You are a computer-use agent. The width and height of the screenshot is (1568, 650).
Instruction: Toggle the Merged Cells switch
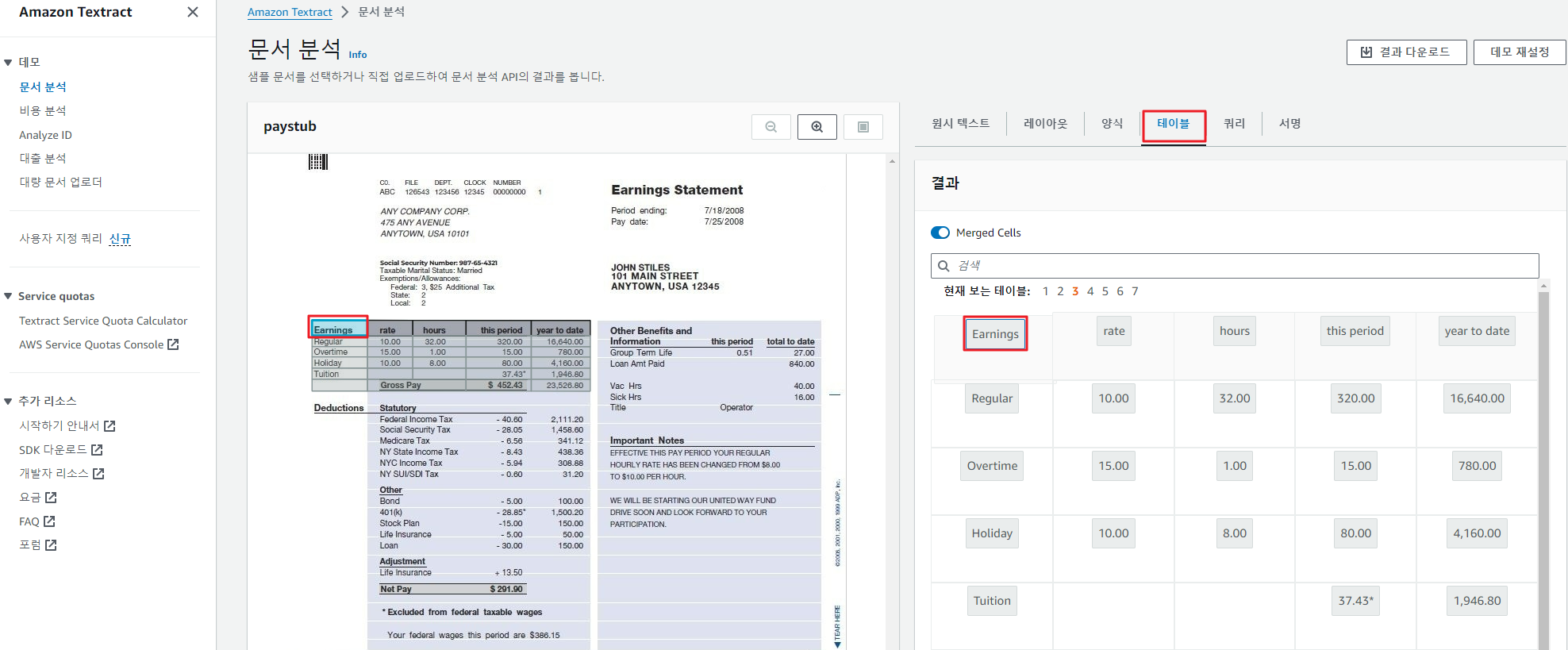click(940, 233)
